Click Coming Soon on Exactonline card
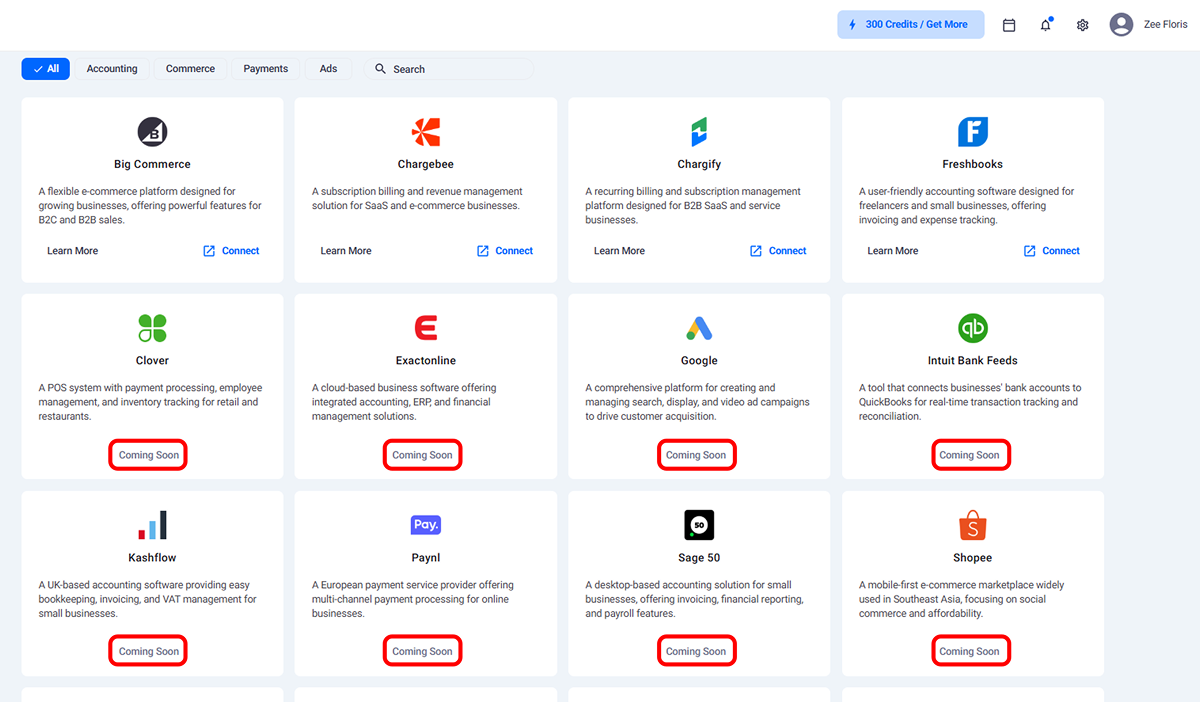Viewport: 1200px width, 702px height. [x=423, y=455]
